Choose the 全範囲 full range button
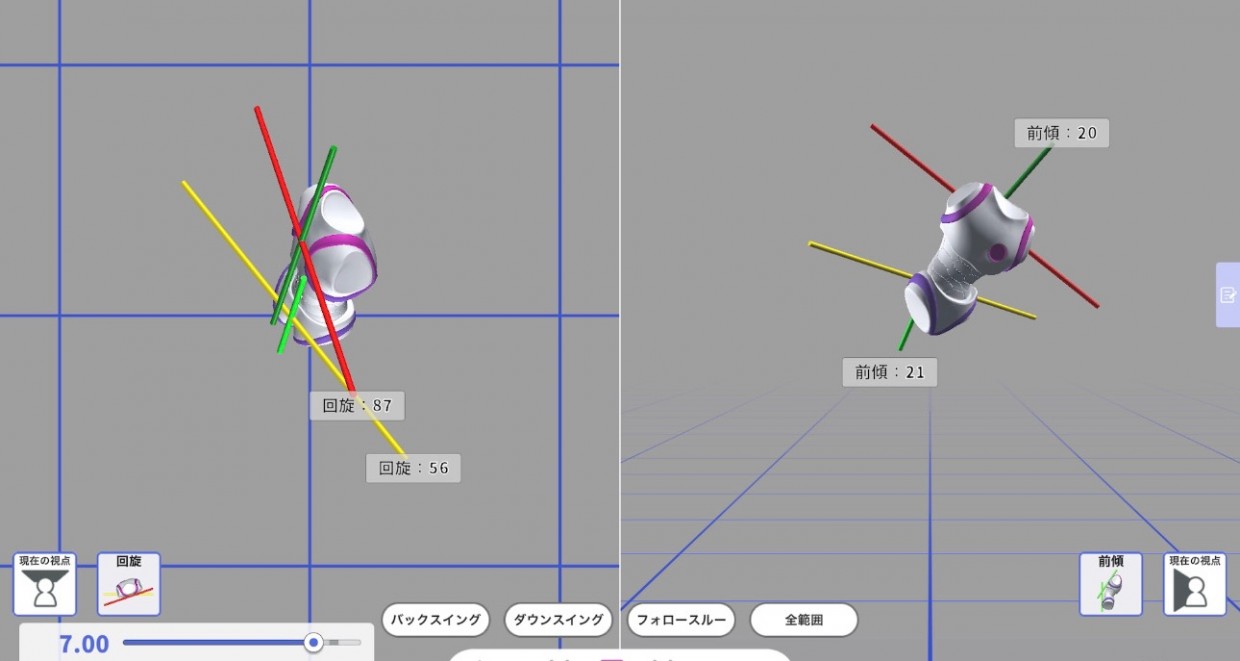The height and width of the screenshot is (661, 1240). (x=803, y=620)
